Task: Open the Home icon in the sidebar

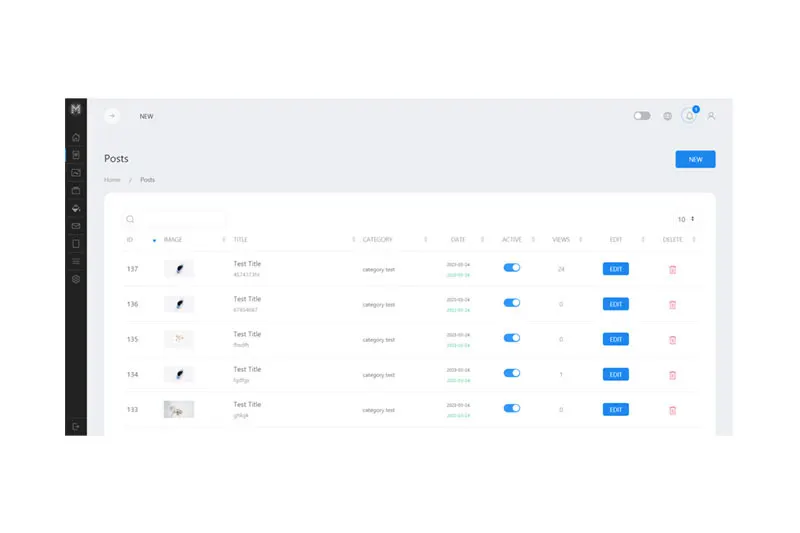Action: 76,137
